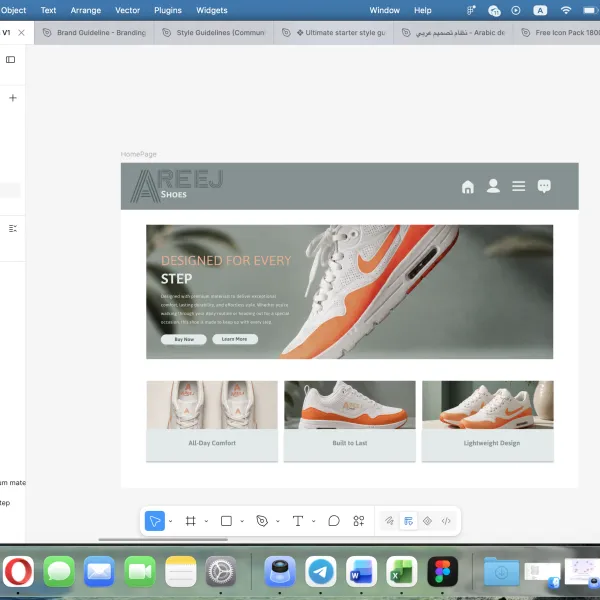Open the Help menu
The height and width of the screenshot is (600, 600).
[x=422, y=10]
